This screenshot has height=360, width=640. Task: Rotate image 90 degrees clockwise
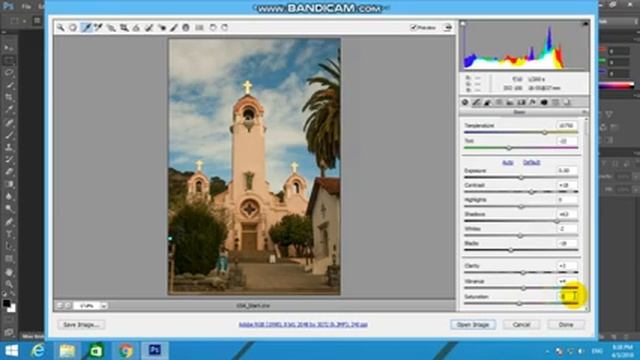224,27
